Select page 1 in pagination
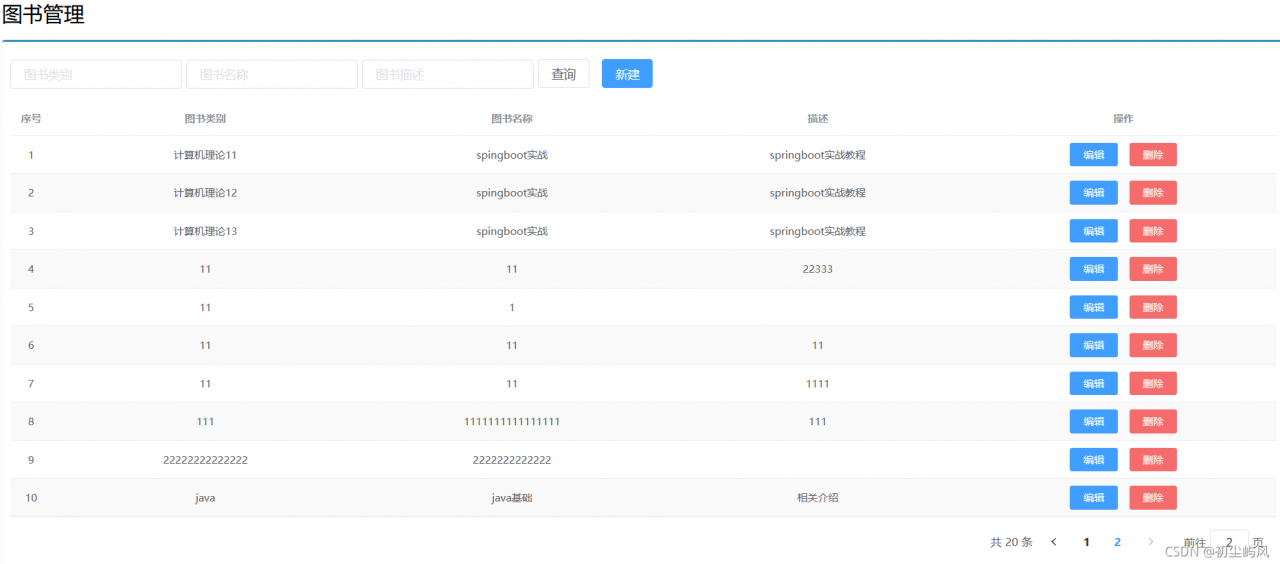Screen dimensions: 1280x564 (x=1086, y=542)
